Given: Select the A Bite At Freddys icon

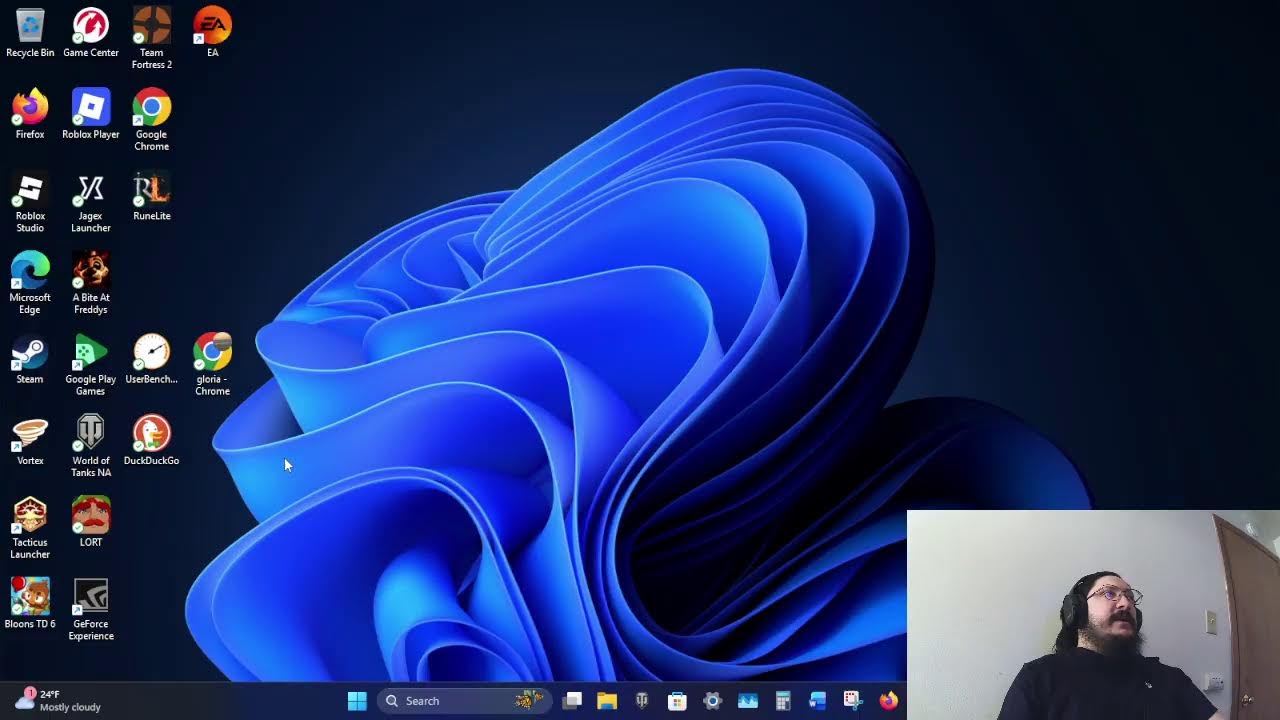Looking at the screenshot, I should point(91,284).
